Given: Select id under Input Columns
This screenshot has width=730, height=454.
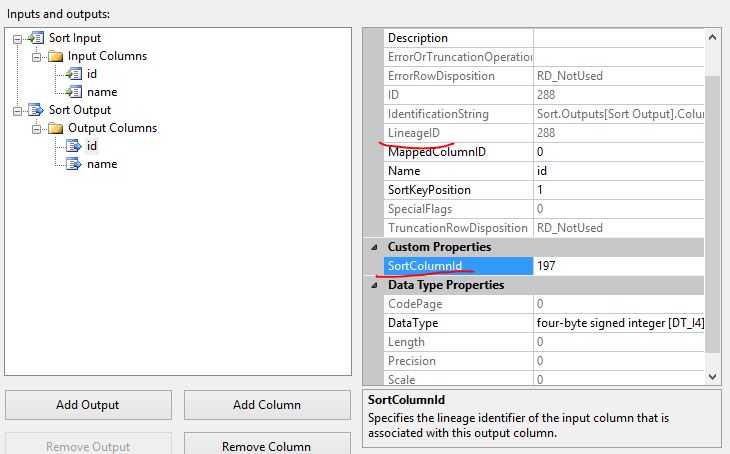Looking at the screenshot, I should [x=92, y=74].
